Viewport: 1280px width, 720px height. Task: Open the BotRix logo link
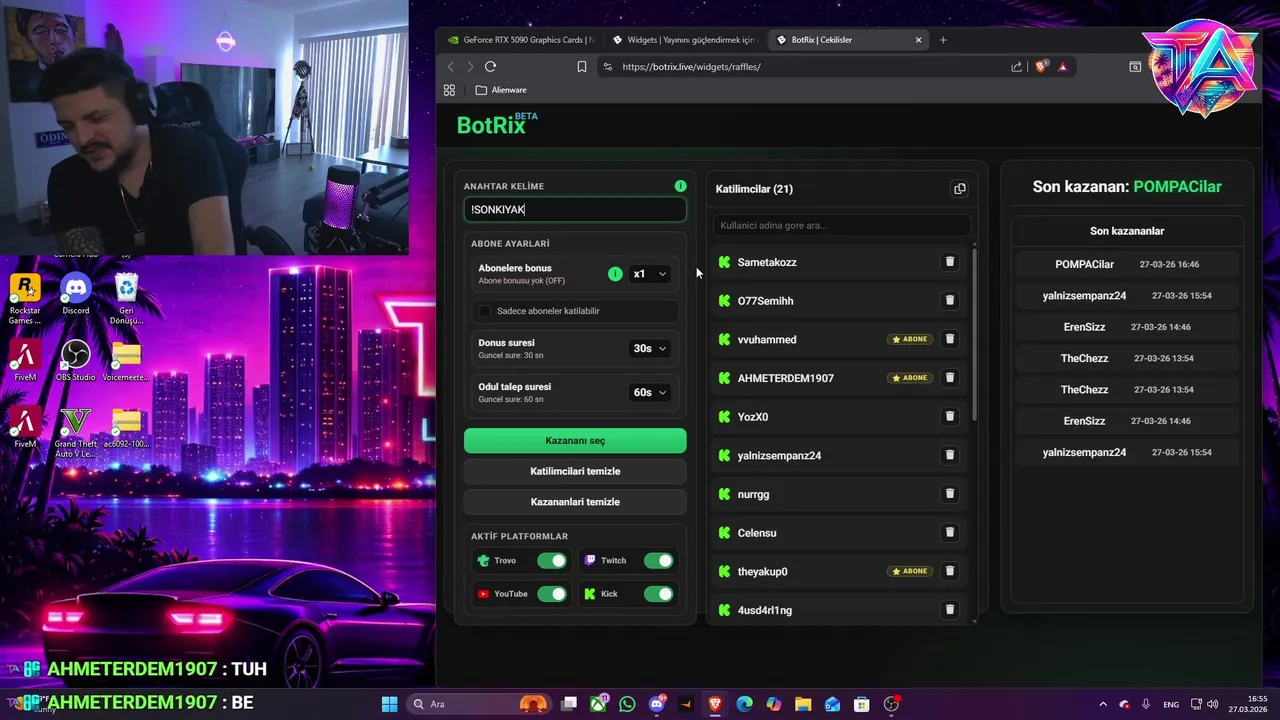click(x=497, y=124)
